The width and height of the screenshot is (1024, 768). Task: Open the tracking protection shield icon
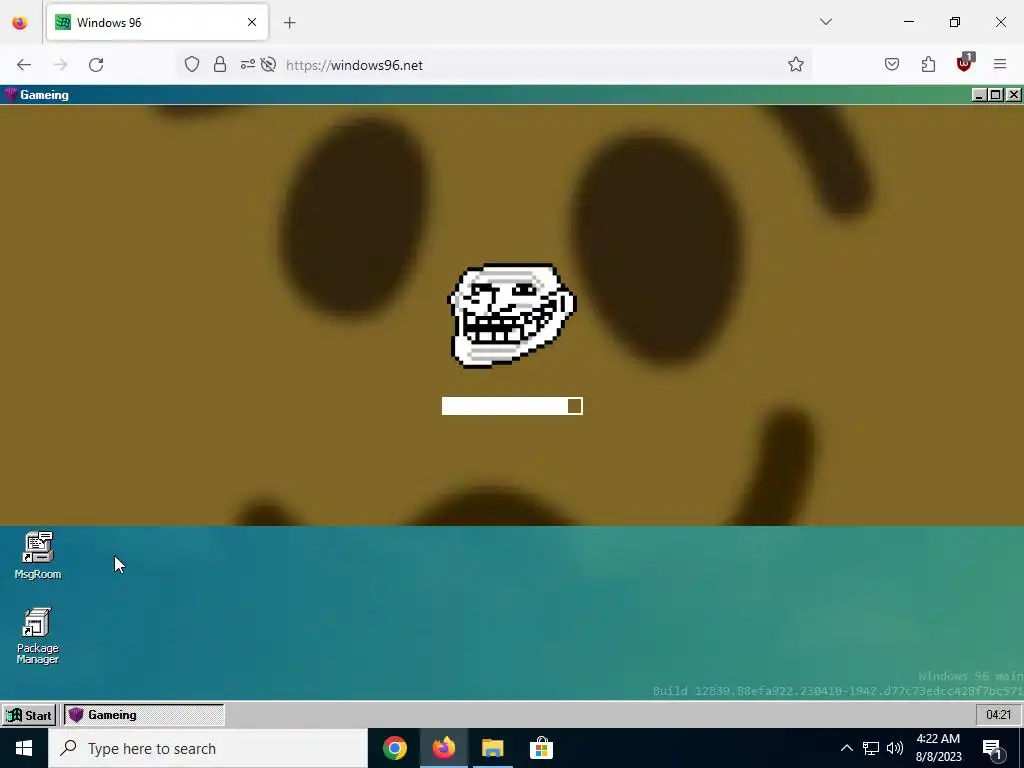(191, 65)
